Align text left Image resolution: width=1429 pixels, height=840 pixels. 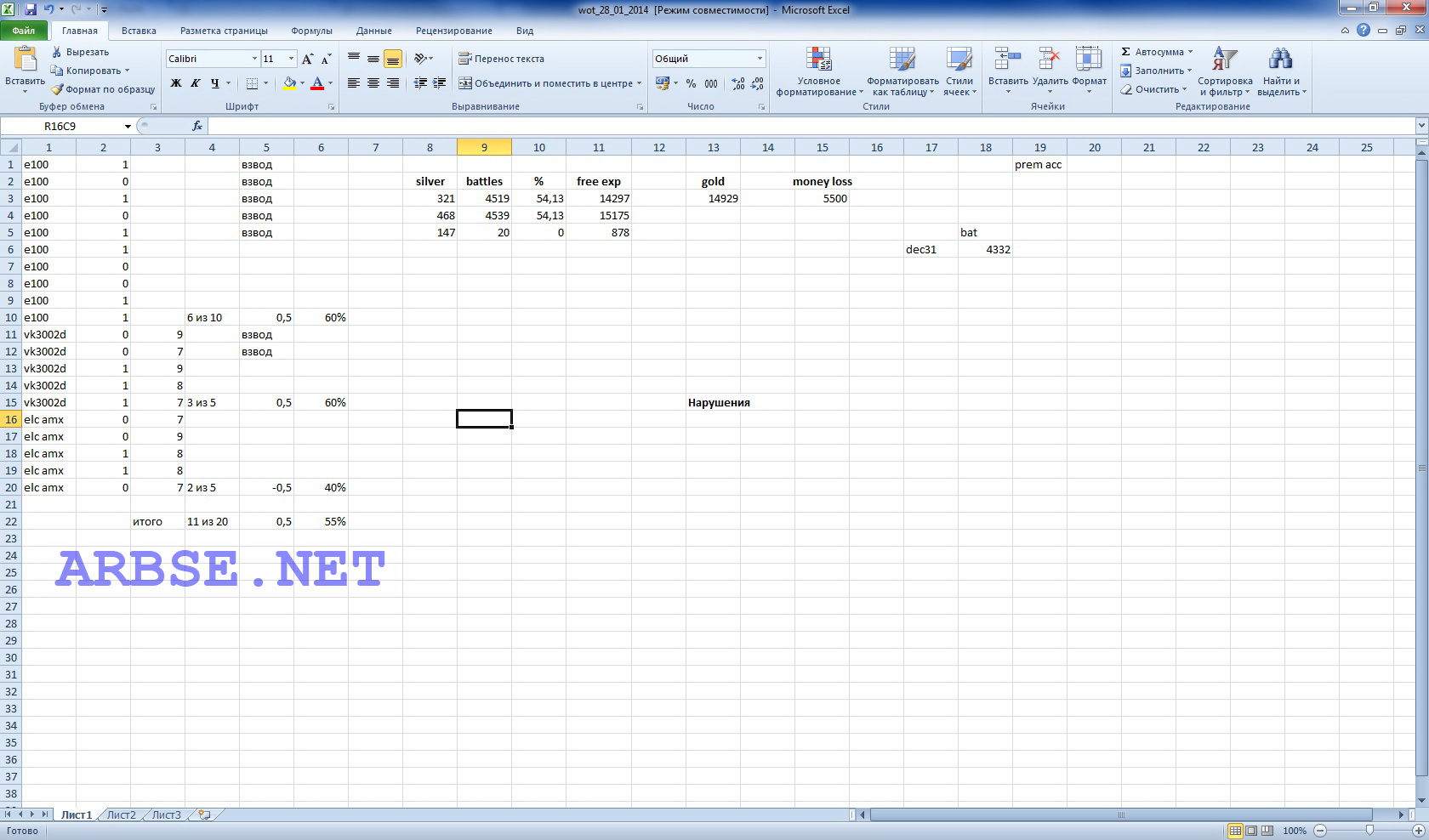pyautogui.click(x=354, y=83)
